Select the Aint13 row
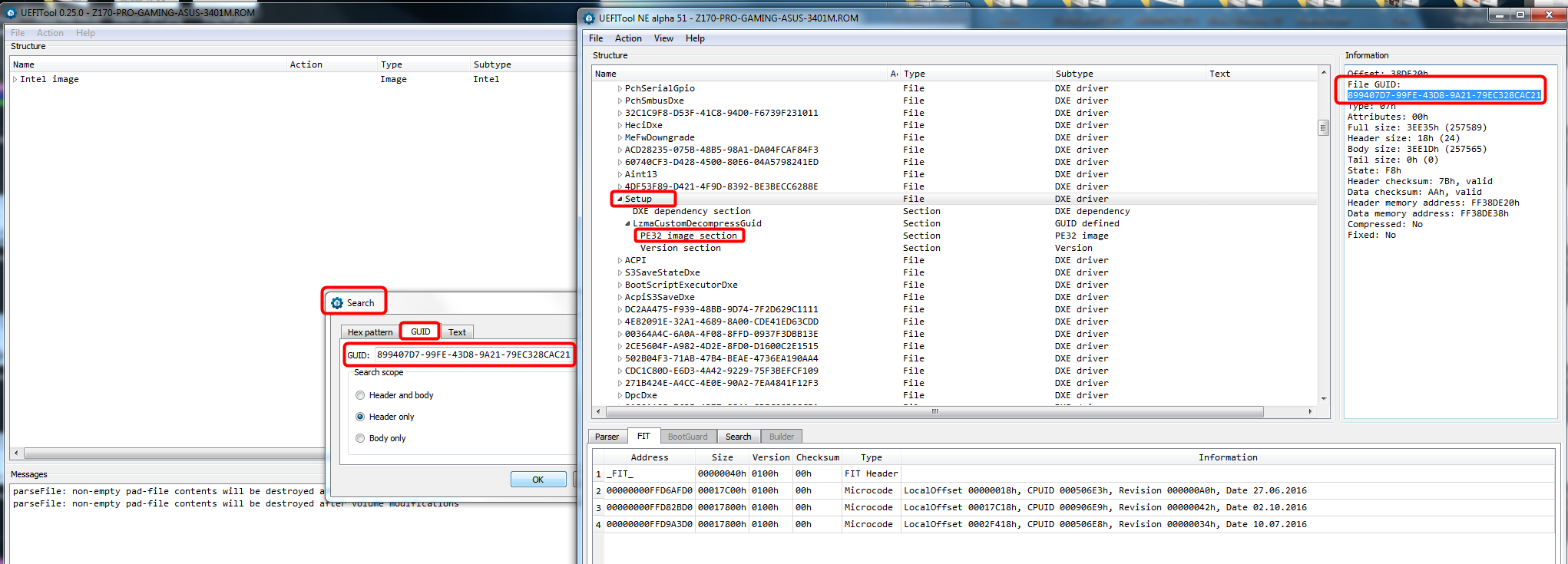This screenshot has width=1568, height=564. tap(640, 174)
